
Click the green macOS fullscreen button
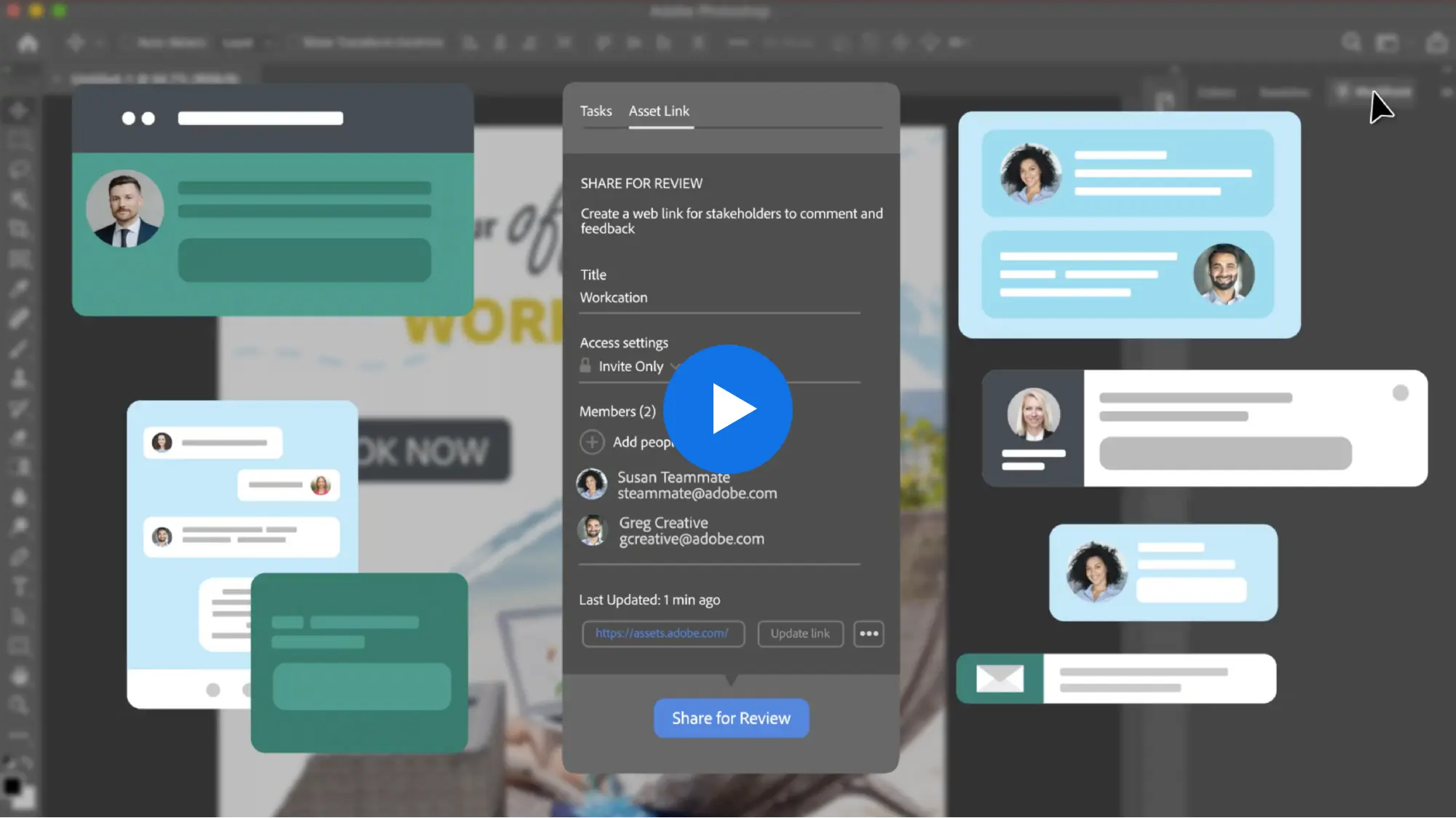(x=60, y=10)
